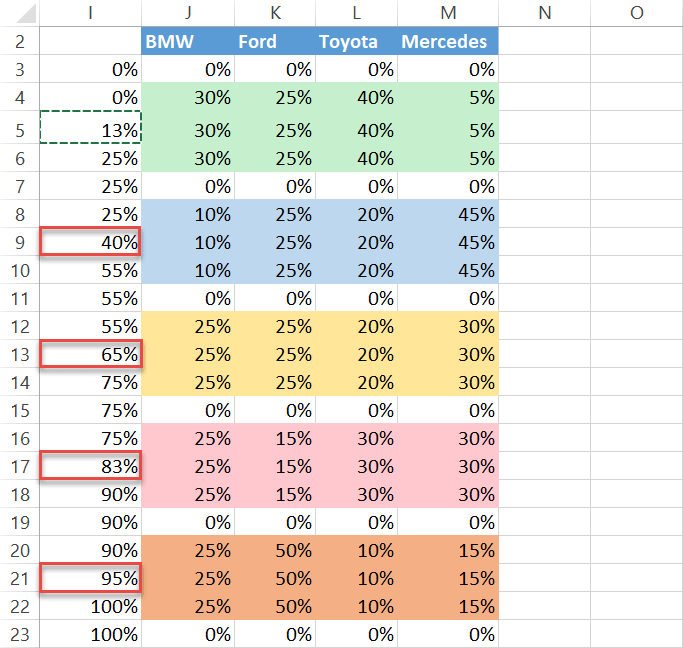
Task: Select cell K15 with 0%
Action: (x=275, y=410)
